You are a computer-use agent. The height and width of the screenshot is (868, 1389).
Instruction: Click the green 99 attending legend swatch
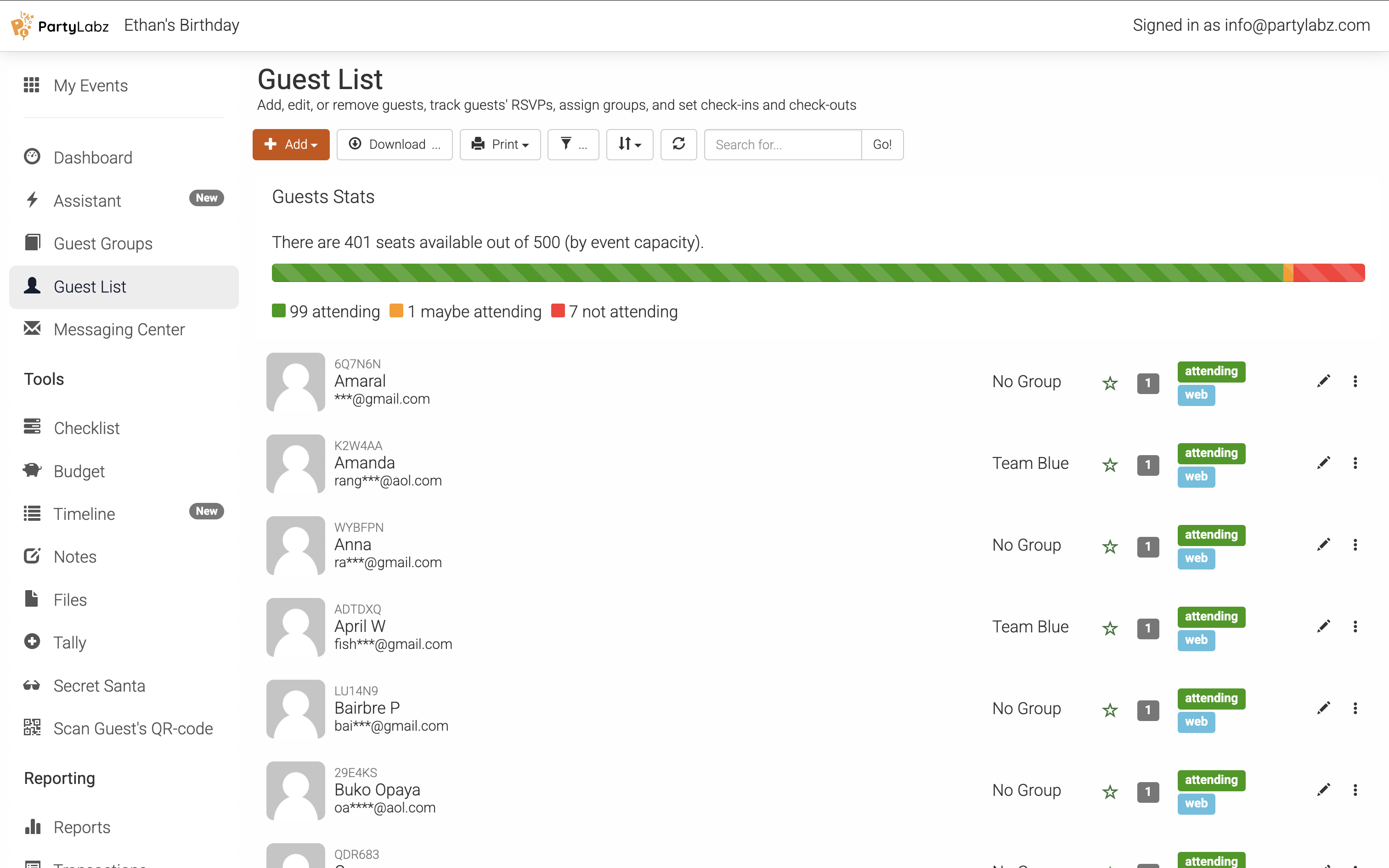coord(278,310)
